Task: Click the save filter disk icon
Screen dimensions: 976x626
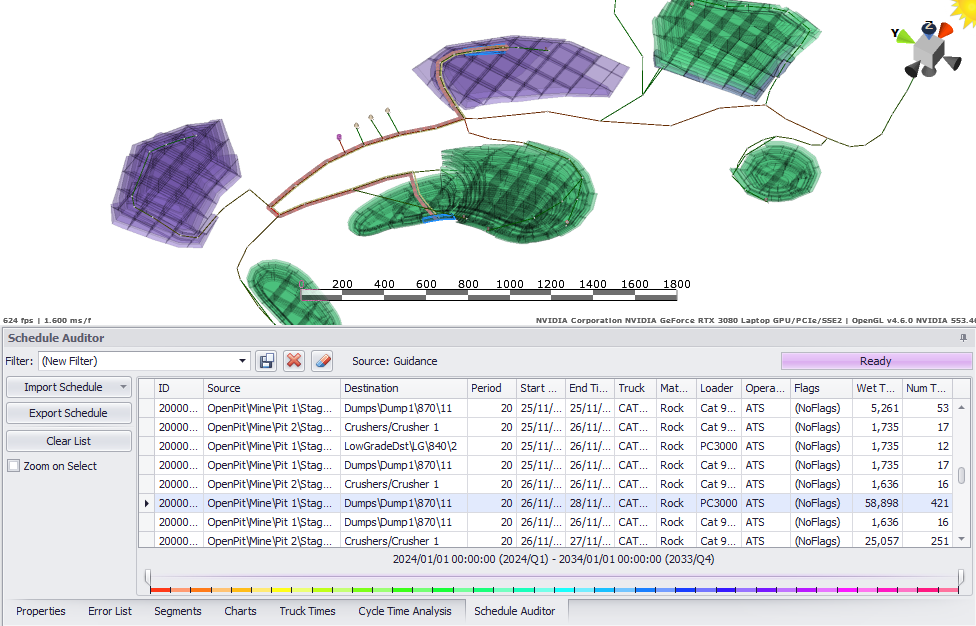Action: click(266, 361)
